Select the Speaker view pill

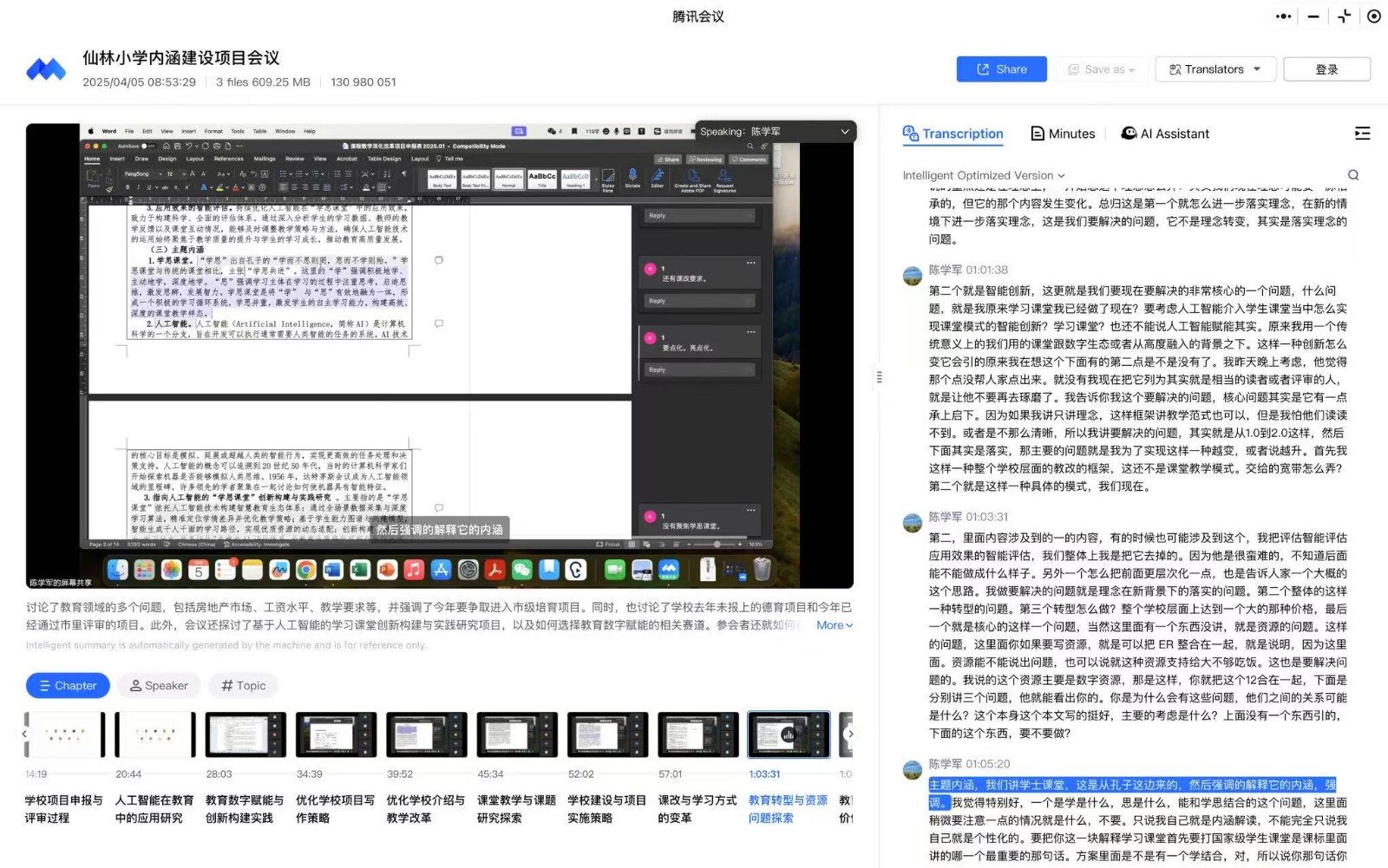(159, 685)
